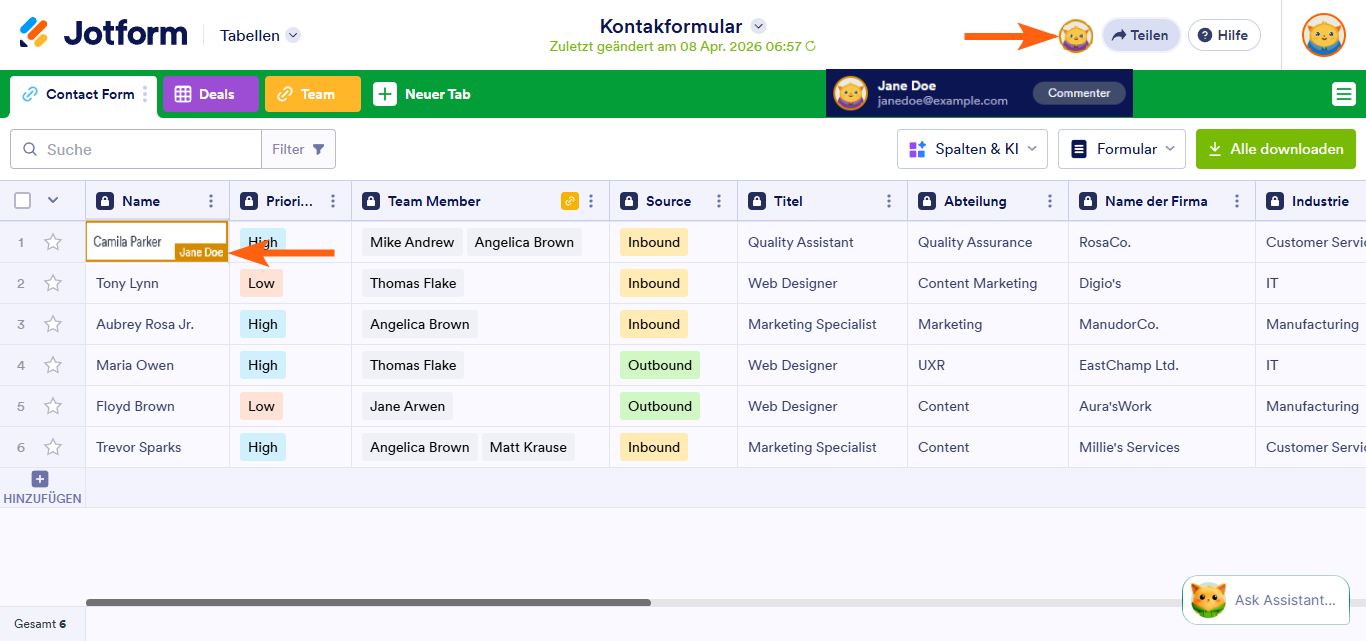The width and height of the screenshot is (1366, 641).
Task: Toggle favorite star for Maria Owen row
Action: [x=53, y=365]
